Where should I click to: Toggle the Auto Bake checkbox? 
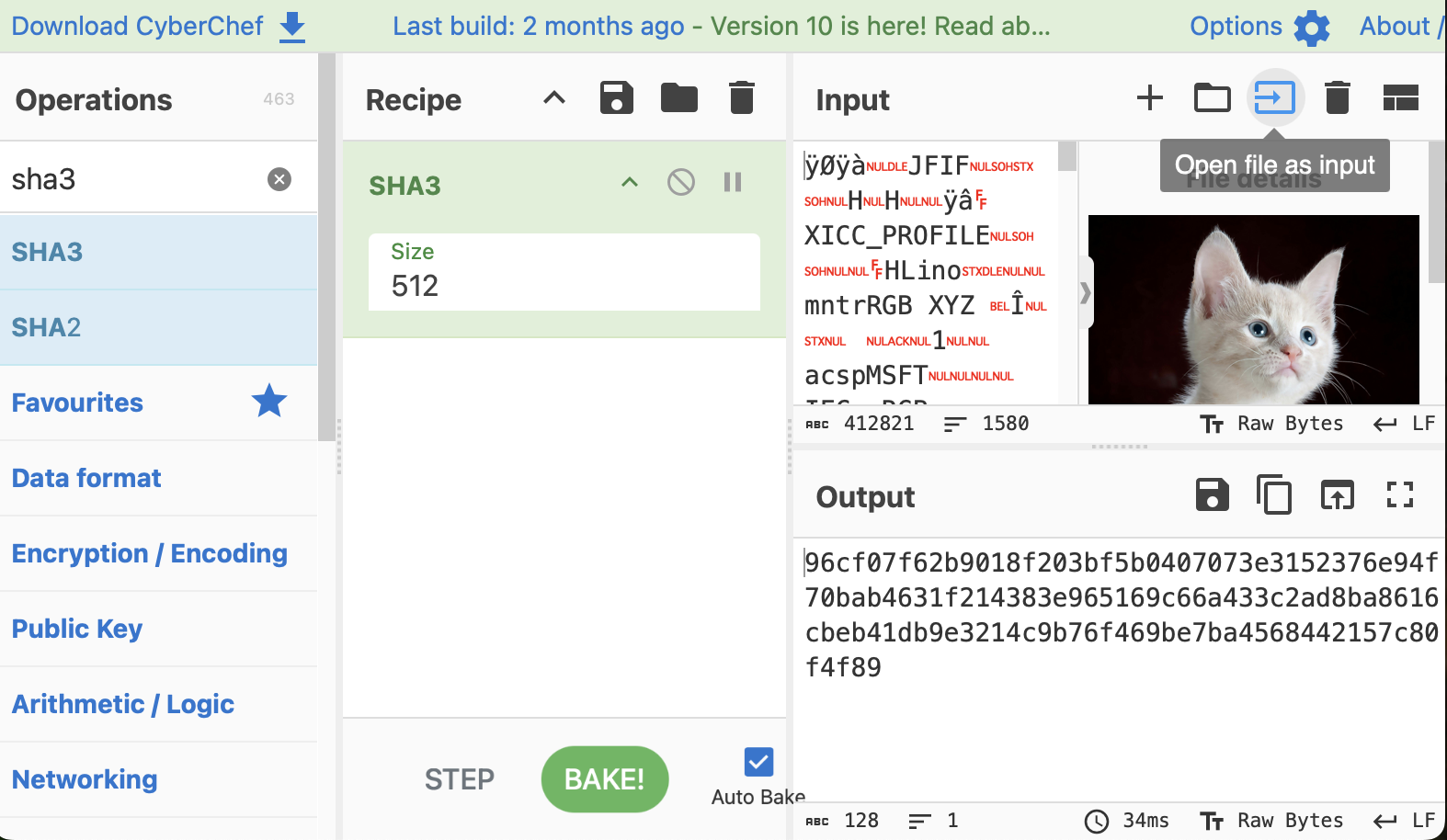click(x=758, y=762)
